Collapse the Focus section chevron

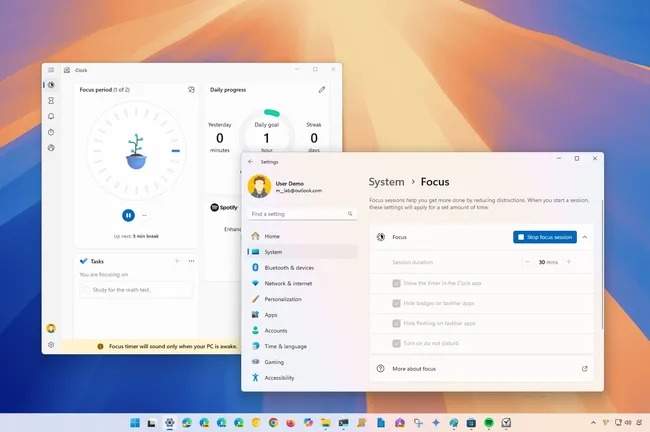585,237
